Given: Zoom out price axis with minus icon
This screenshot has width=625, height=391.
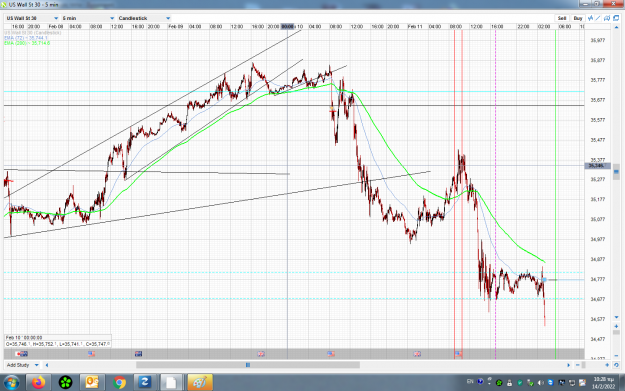Looking at the screenshot, I should (616, 355).
